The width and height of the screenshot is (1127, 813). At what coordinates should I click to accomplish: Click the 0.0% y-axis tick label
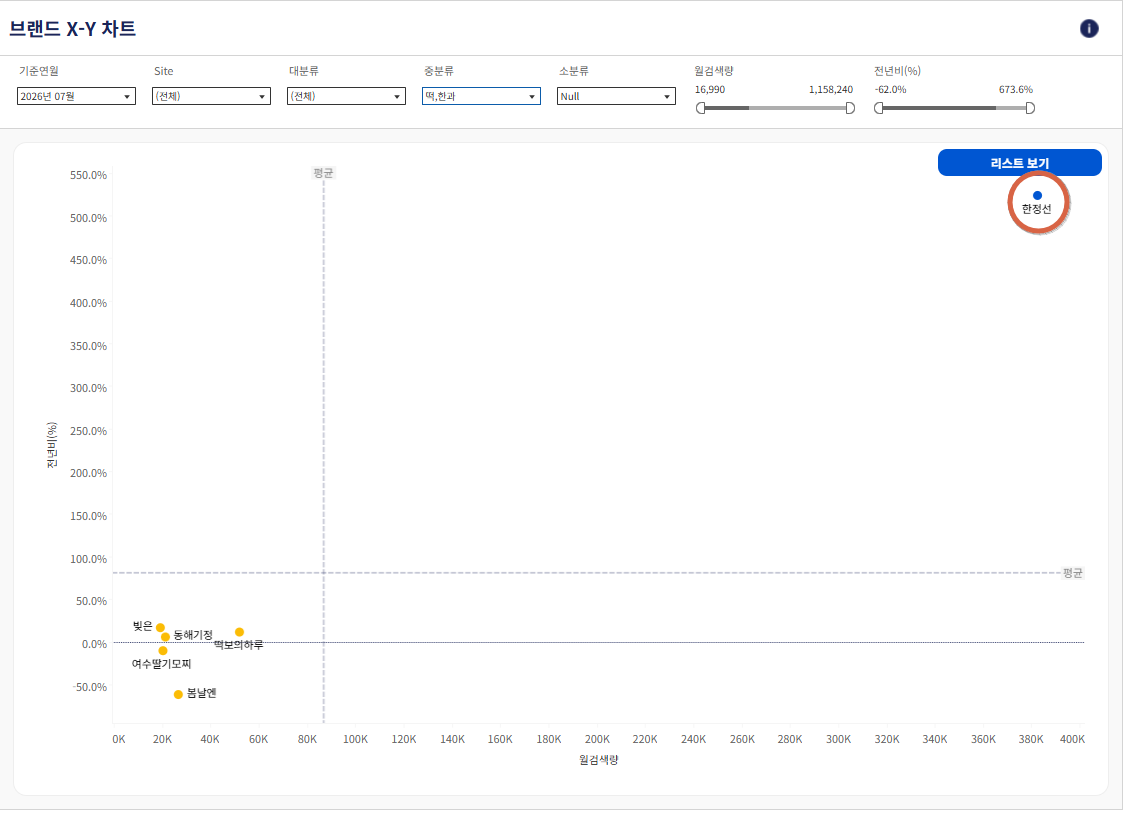point(94,644)
